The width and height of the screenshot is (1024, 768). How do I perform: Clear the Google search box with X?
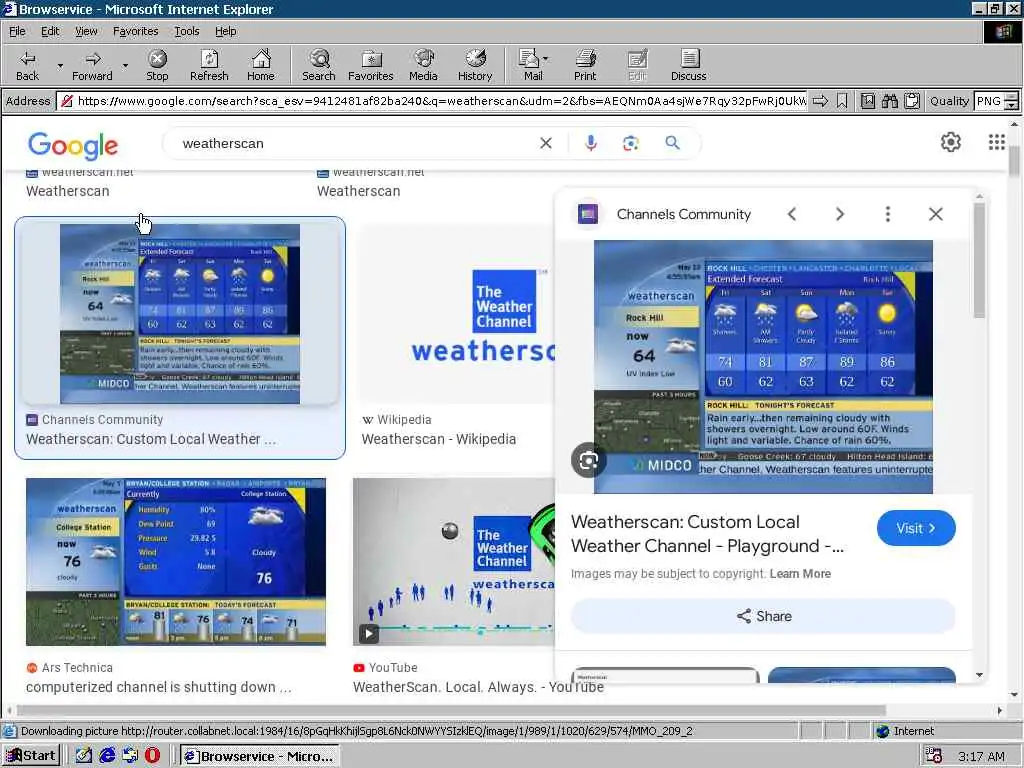coord(546,143)
